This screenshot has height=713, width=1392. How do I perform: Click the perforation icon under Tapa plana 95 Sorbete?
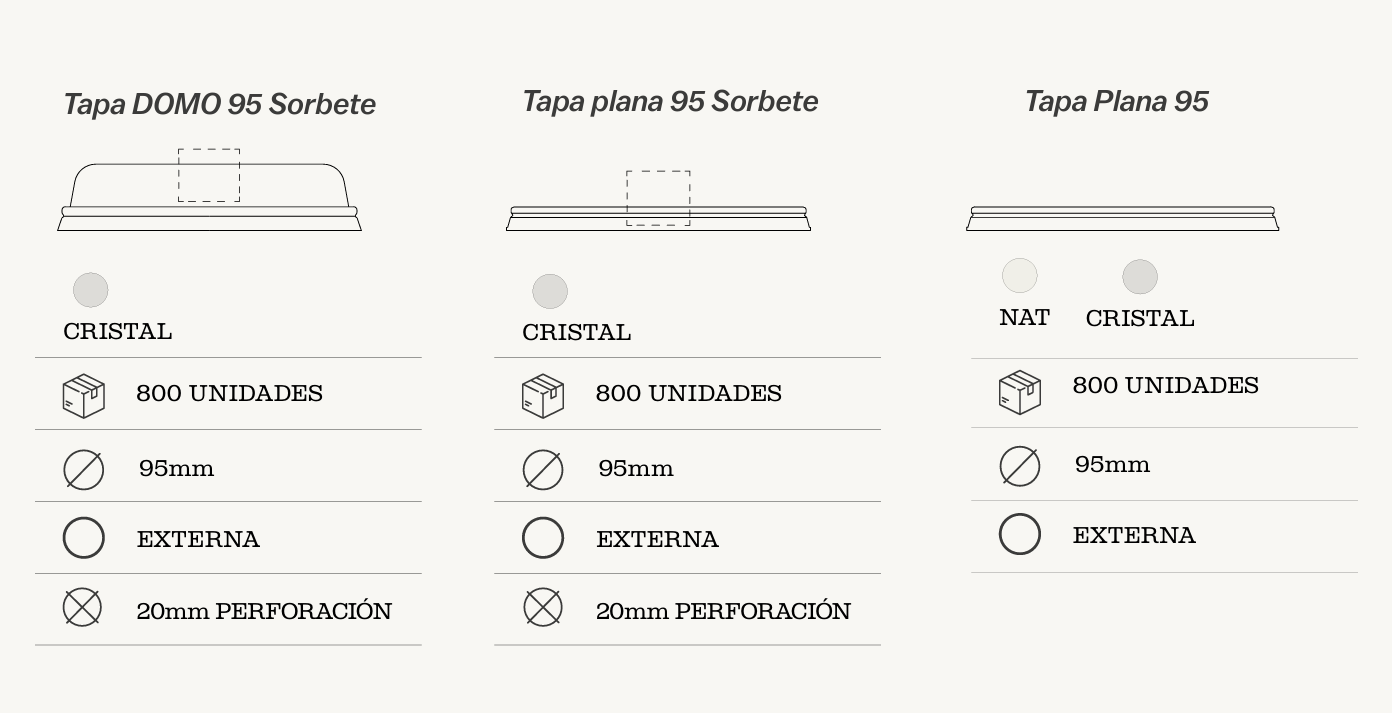click(543, 608)
